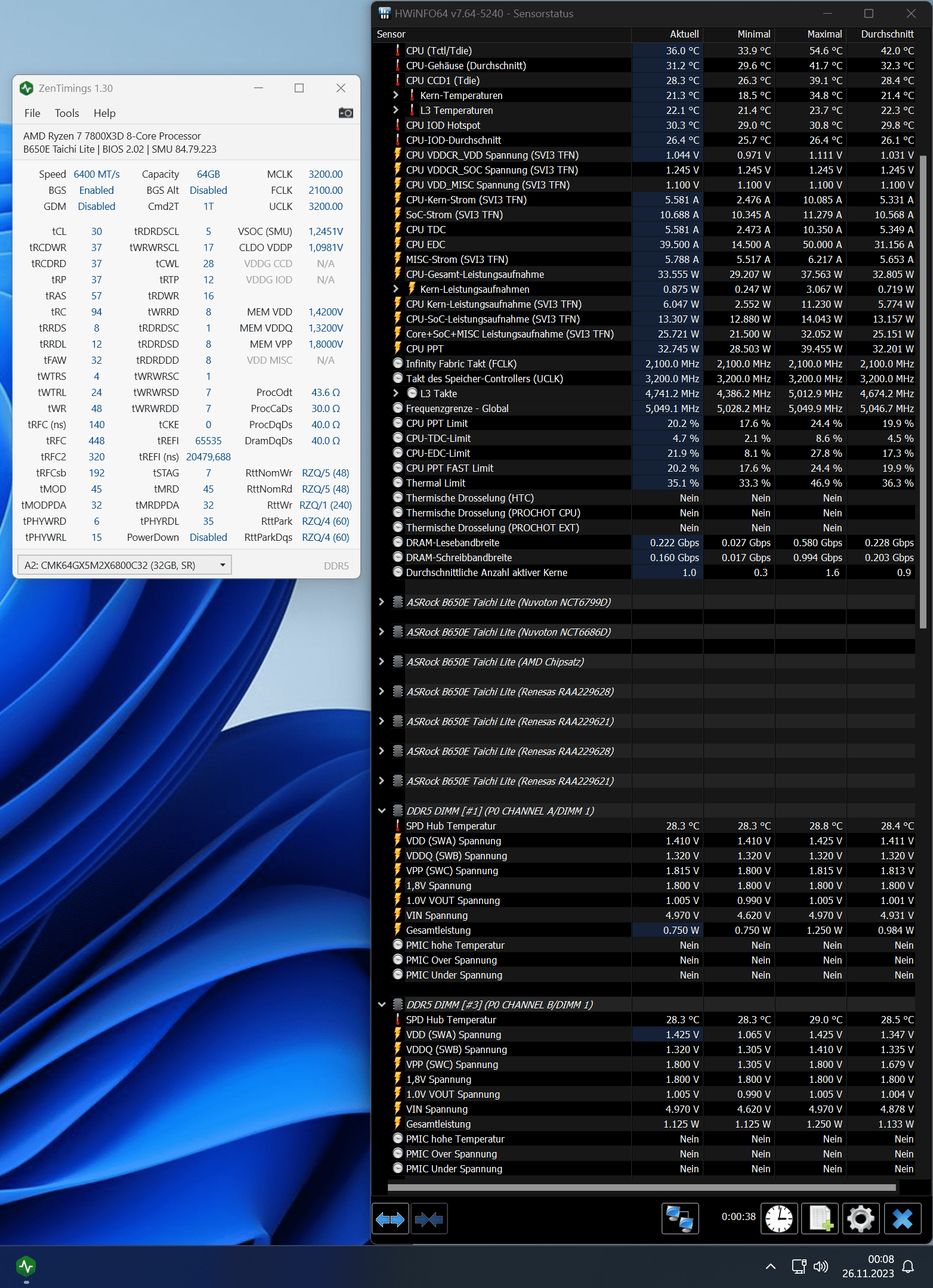Expand the L3 Temperaturen group

[396, 110]
